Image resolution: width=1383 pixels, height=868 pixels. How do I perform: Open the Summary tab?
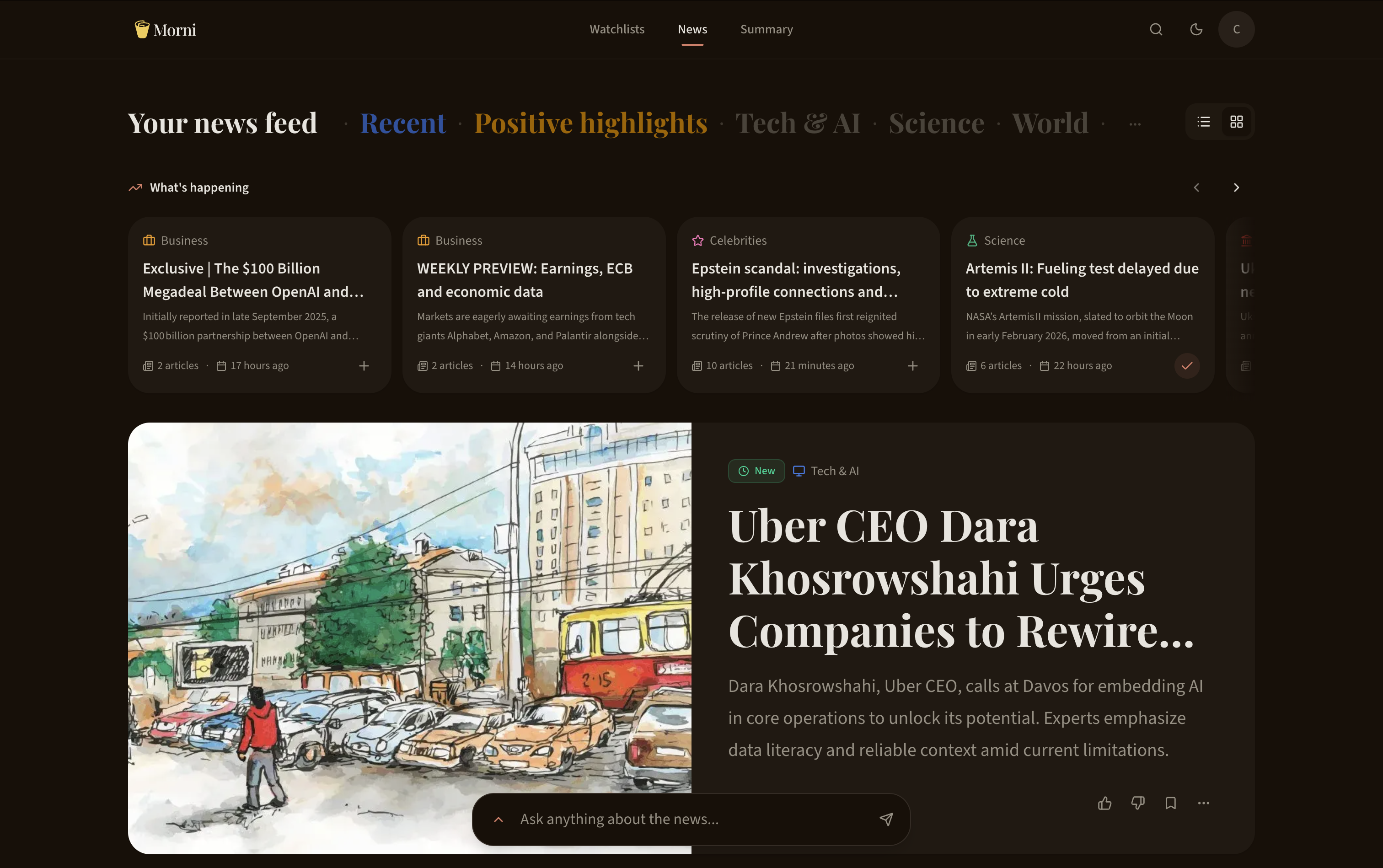pyautogui.click(x=767, y=29)
